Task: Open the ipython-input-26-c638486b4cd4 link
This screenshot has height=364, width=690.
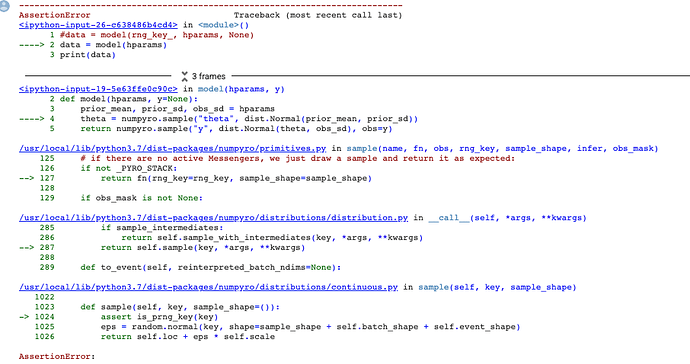Action: (x=98, y=25)
